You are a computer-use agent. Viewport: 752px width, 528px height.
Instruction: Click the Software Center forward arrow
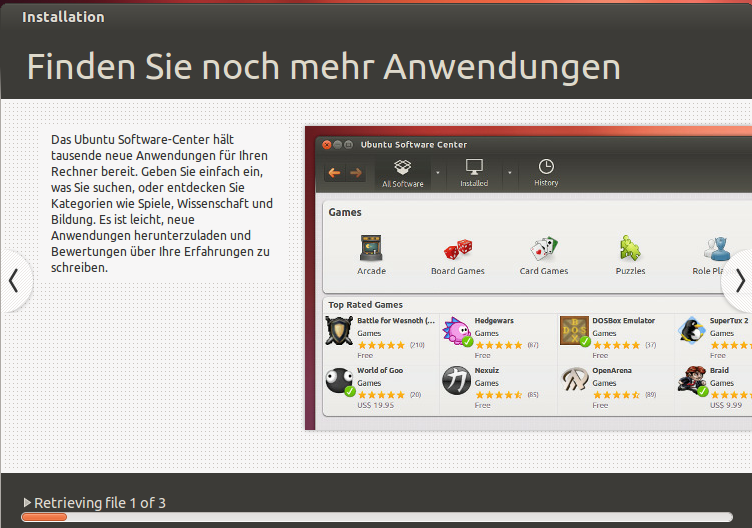click(x=356, y=173)
